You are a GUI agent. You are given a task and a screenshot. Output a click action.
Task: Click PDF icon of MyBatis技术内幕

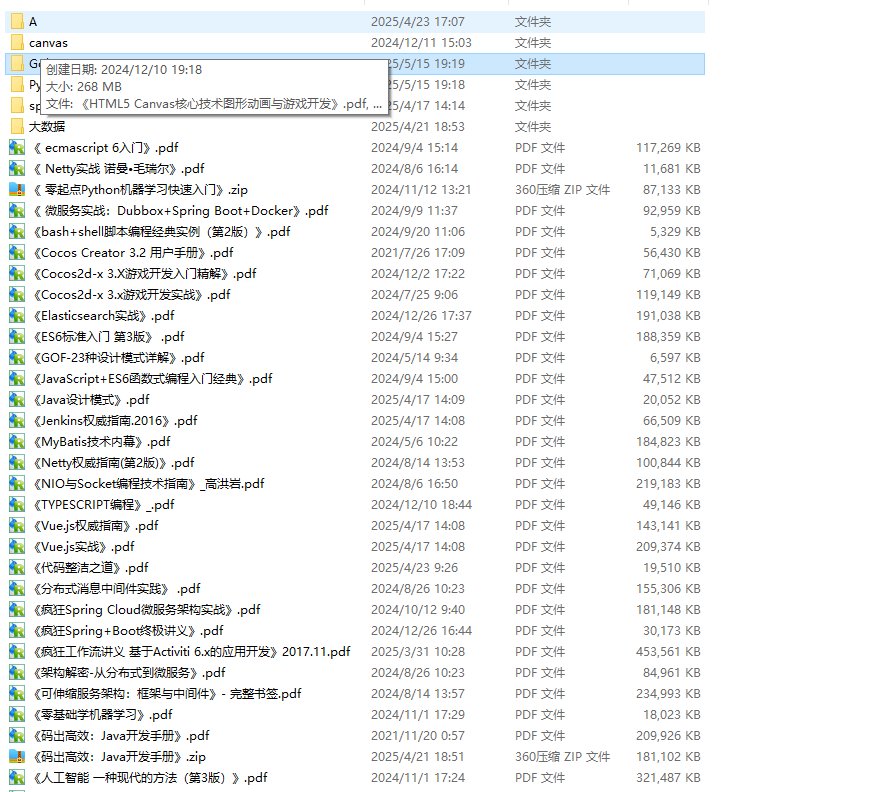17,442
